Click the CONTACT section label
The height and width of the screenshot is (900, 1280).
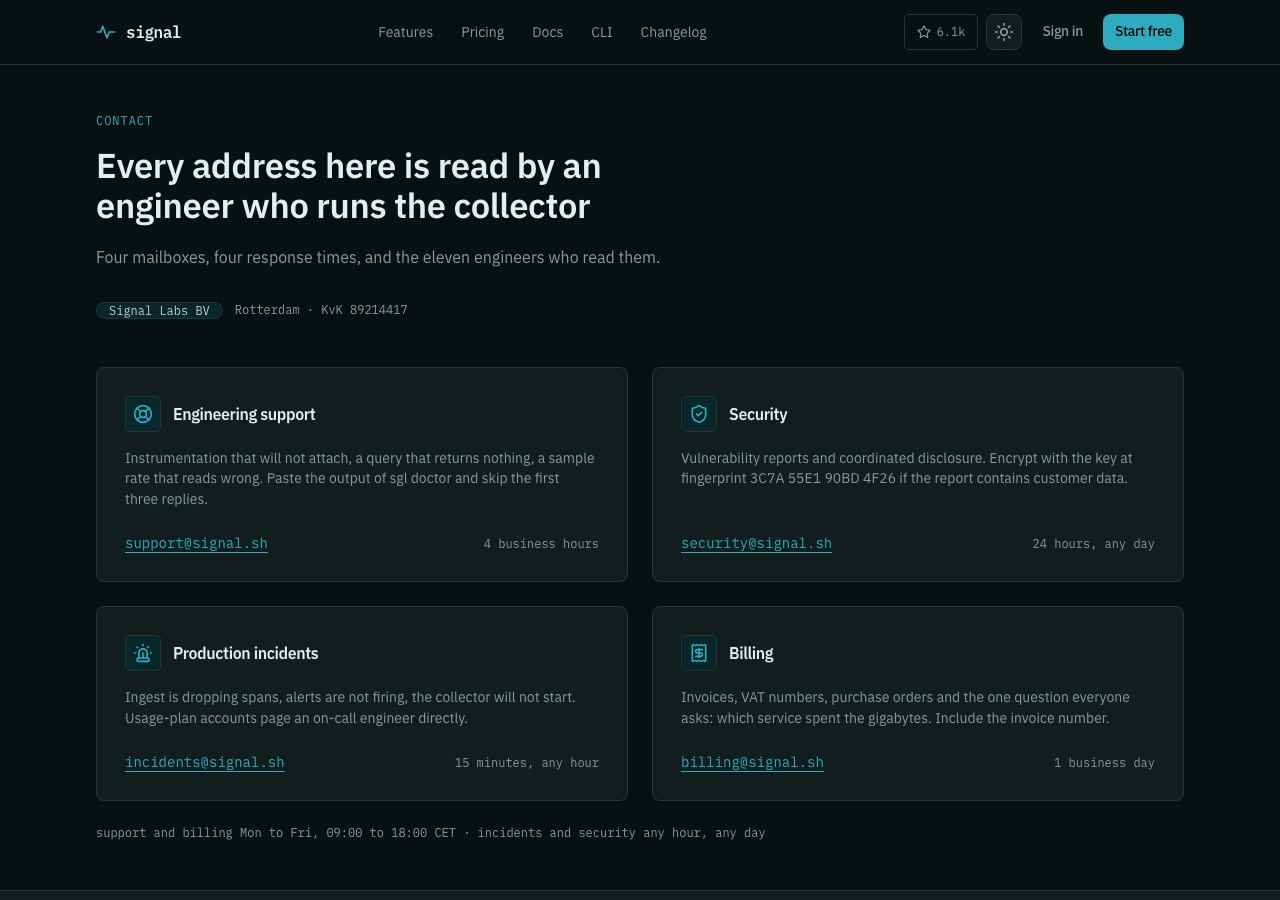[124, 121]
